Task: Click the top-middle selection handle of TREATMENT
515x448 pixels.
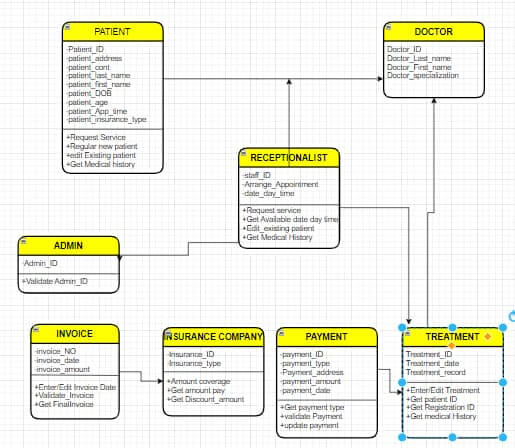Action: [x=452, y=327]
